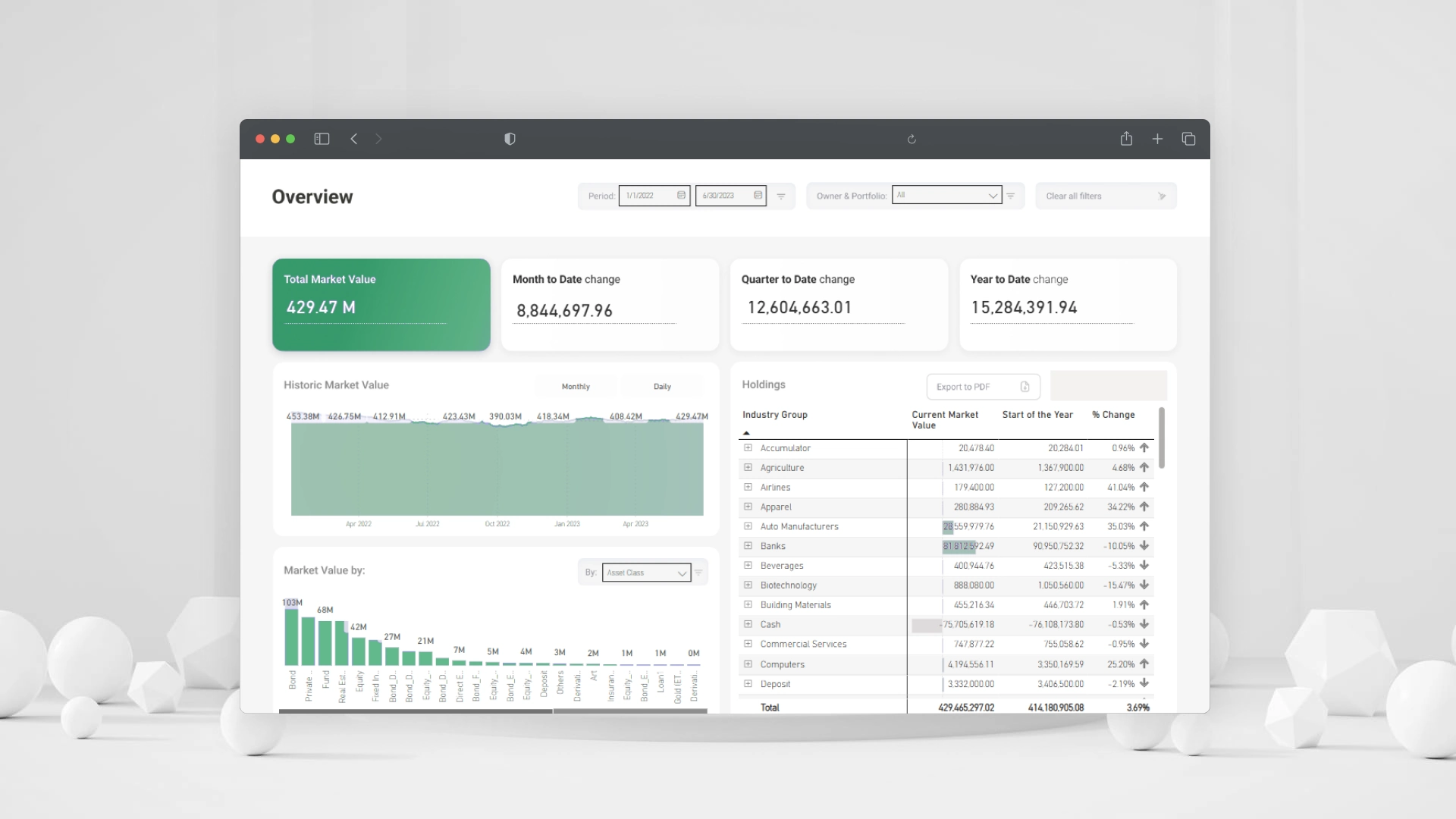The height and width of the screenshot is (819, 1456).
Task: Click the browser reload icon
Action: (x=912, y=139)
